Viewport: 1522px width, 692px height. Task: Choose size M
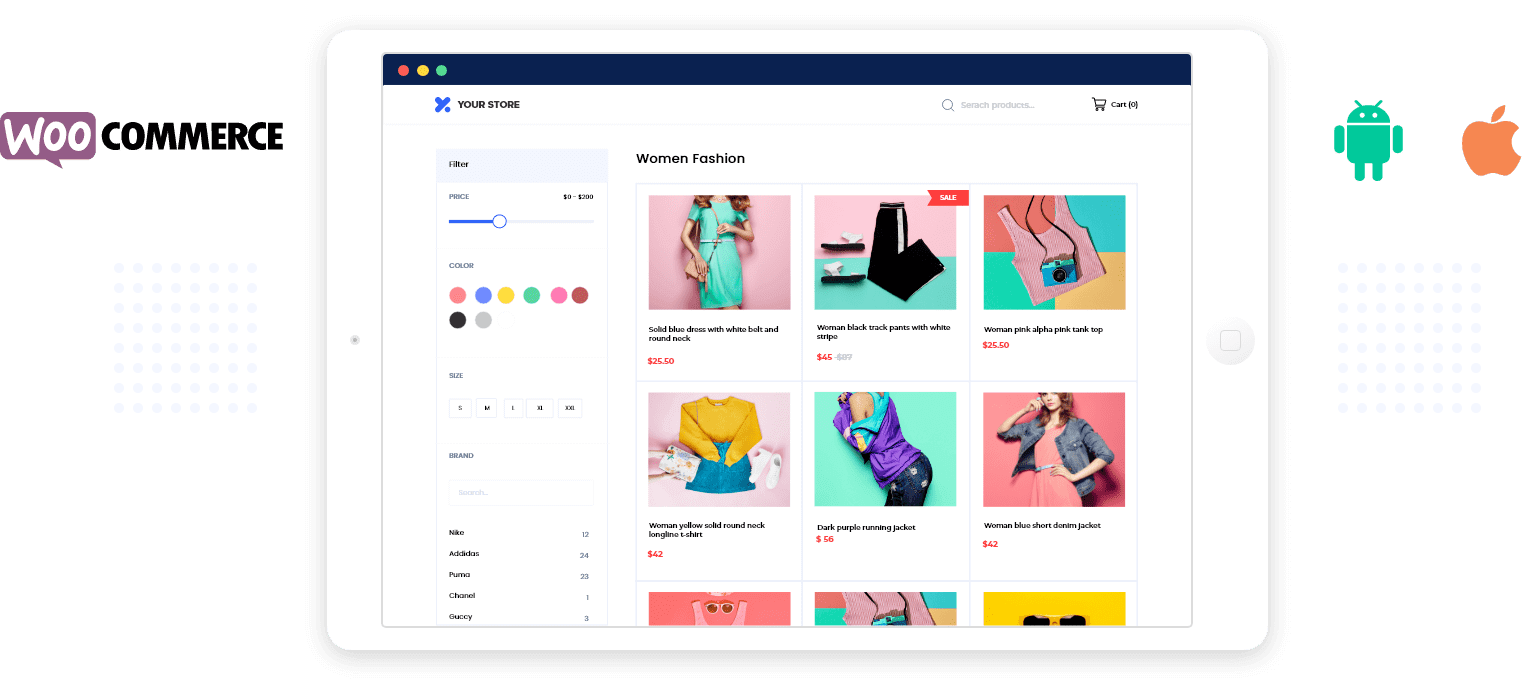point(487,408)
